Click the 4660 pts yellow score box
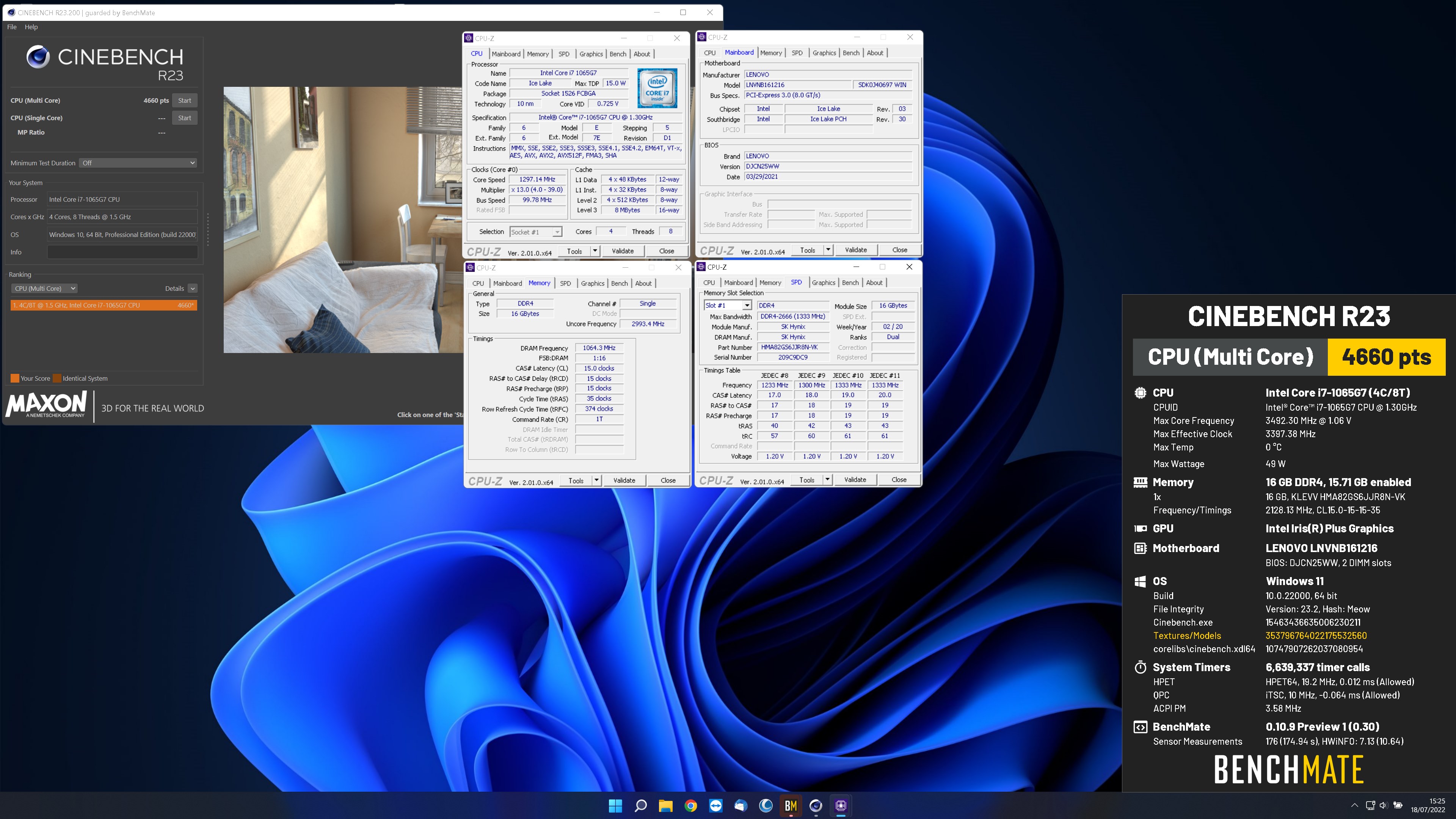This screenshot has width=1456, height=819. coord(1387,357)
